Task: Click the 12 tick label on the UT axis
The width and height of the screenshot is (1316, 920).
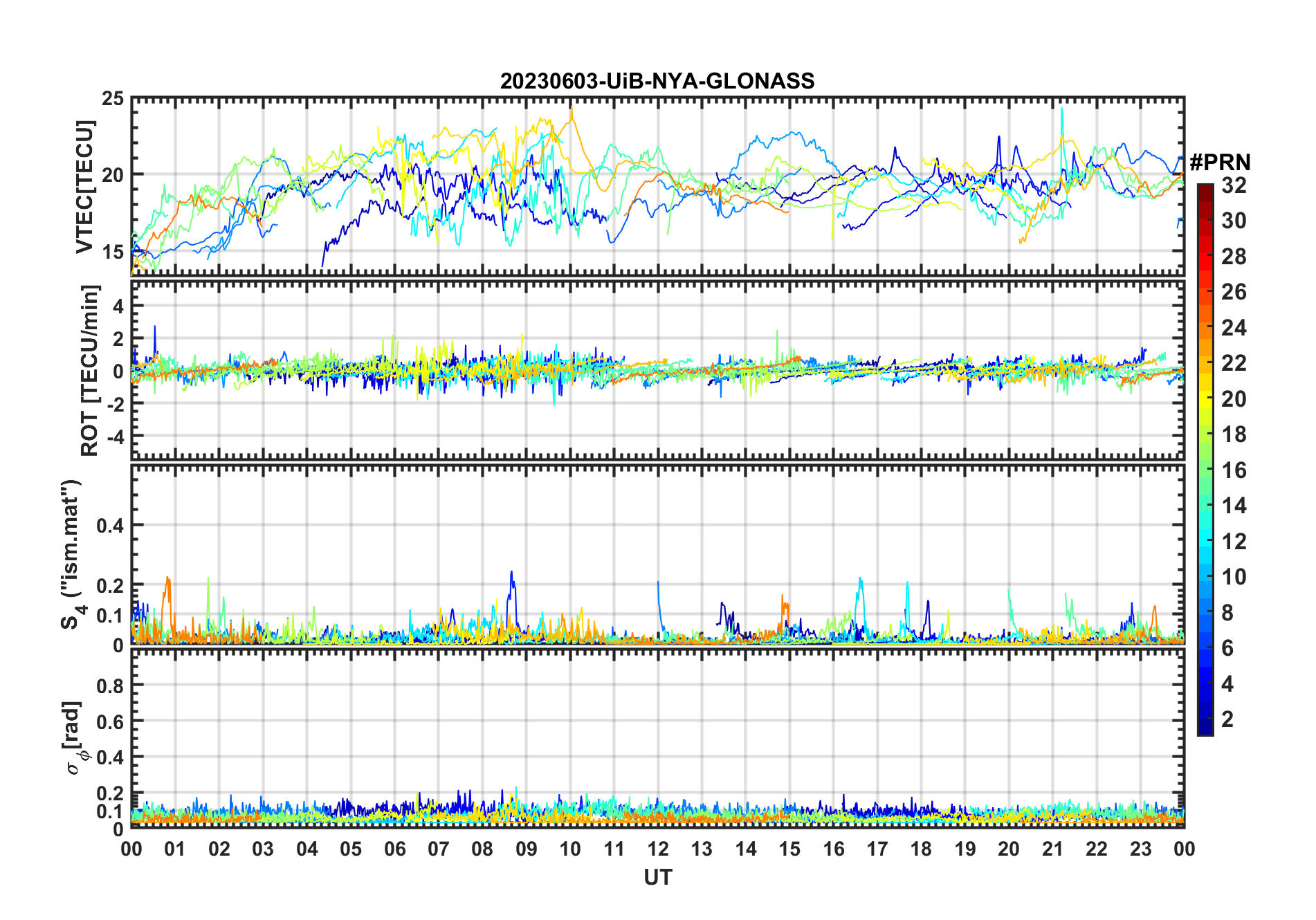Action: pyautogui.click(x=657, y=849)
